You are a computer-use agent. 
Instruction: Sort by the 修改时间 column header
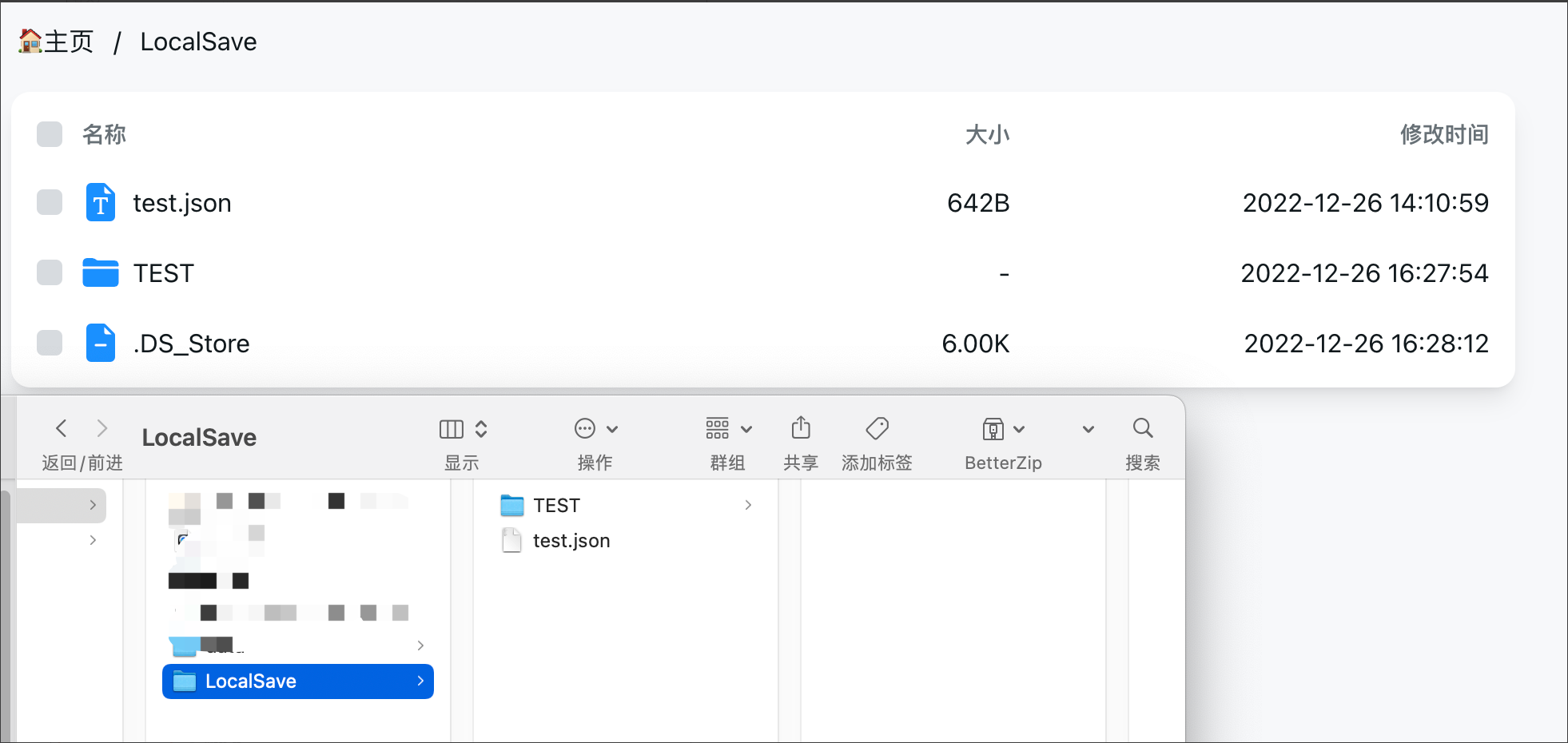(x=1443, y=134)
